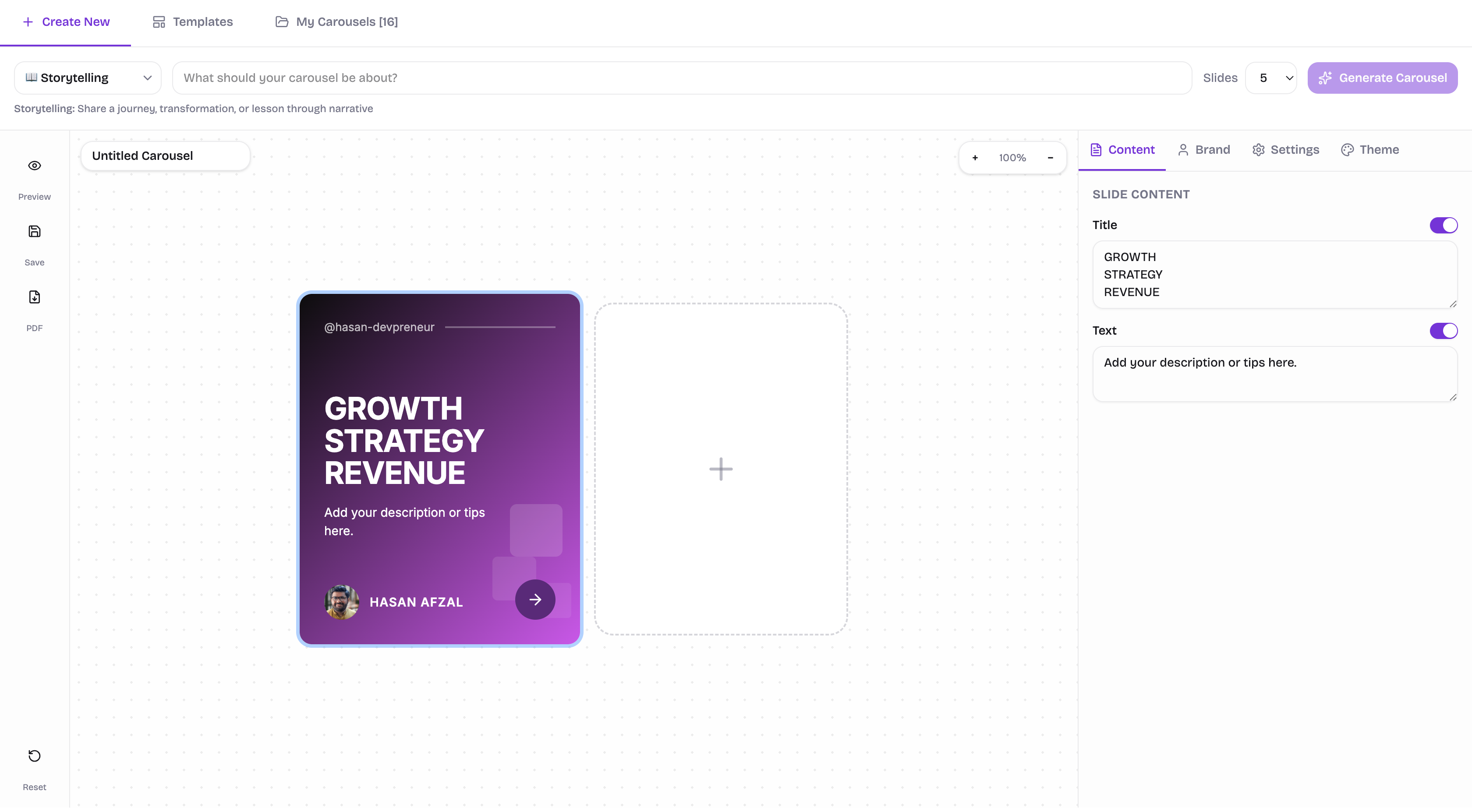This screenshot has height=812, width=1472.
Task: Switch to the Brand tab
Action: [x=1203, y=149]
